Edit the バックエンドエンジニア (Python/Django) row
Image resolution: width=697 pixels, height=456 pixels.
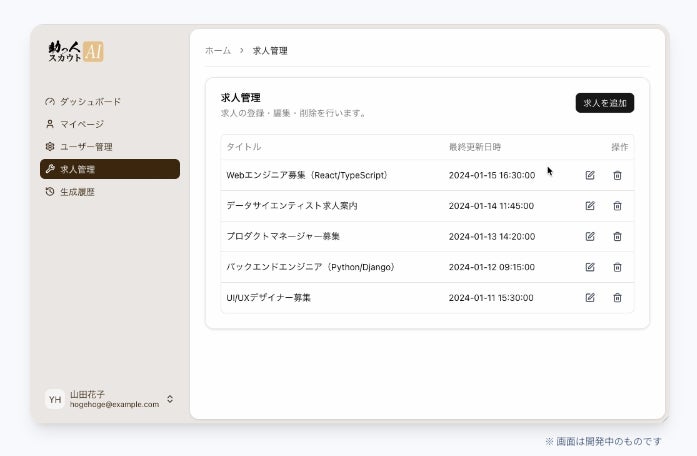(x=590, y=267)
